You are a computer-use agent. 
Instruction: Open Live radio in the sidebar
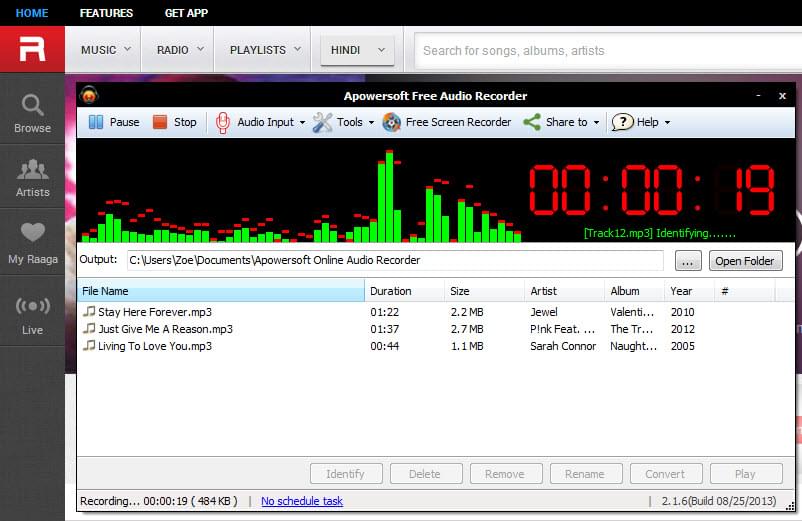32,312
